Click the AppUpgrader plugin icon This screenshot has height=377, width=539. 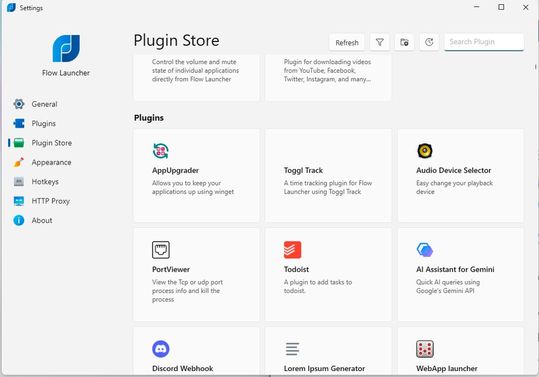[161, 151]
